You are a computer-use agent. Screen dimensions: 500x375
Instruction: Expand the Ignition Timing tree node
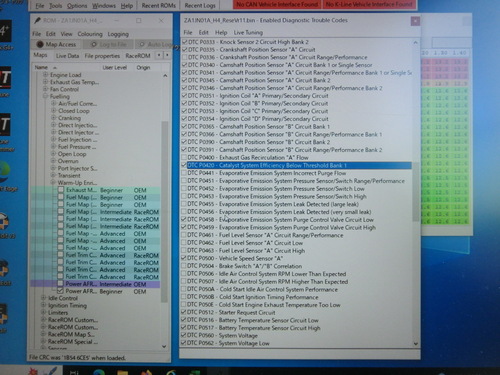[43, 305]
